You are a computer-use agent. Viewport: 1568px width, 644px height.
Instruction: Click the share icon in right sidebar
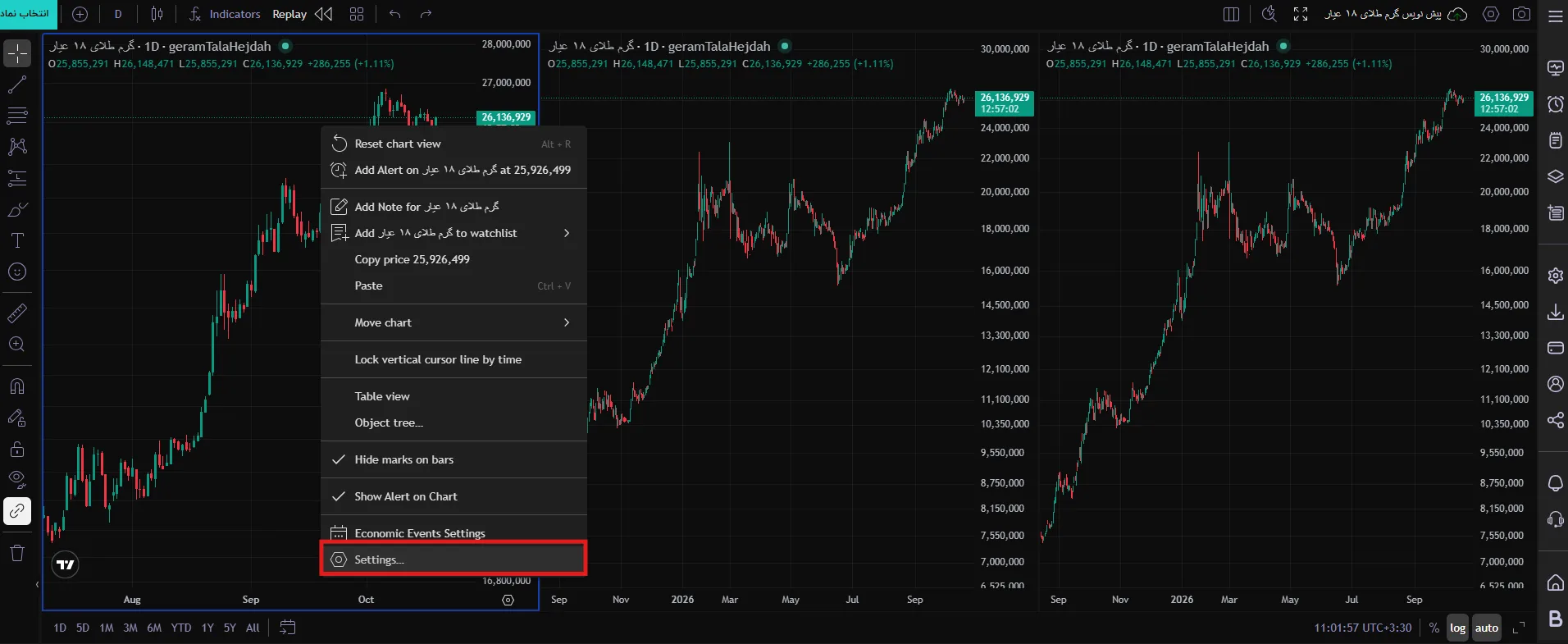[1555, 420]
